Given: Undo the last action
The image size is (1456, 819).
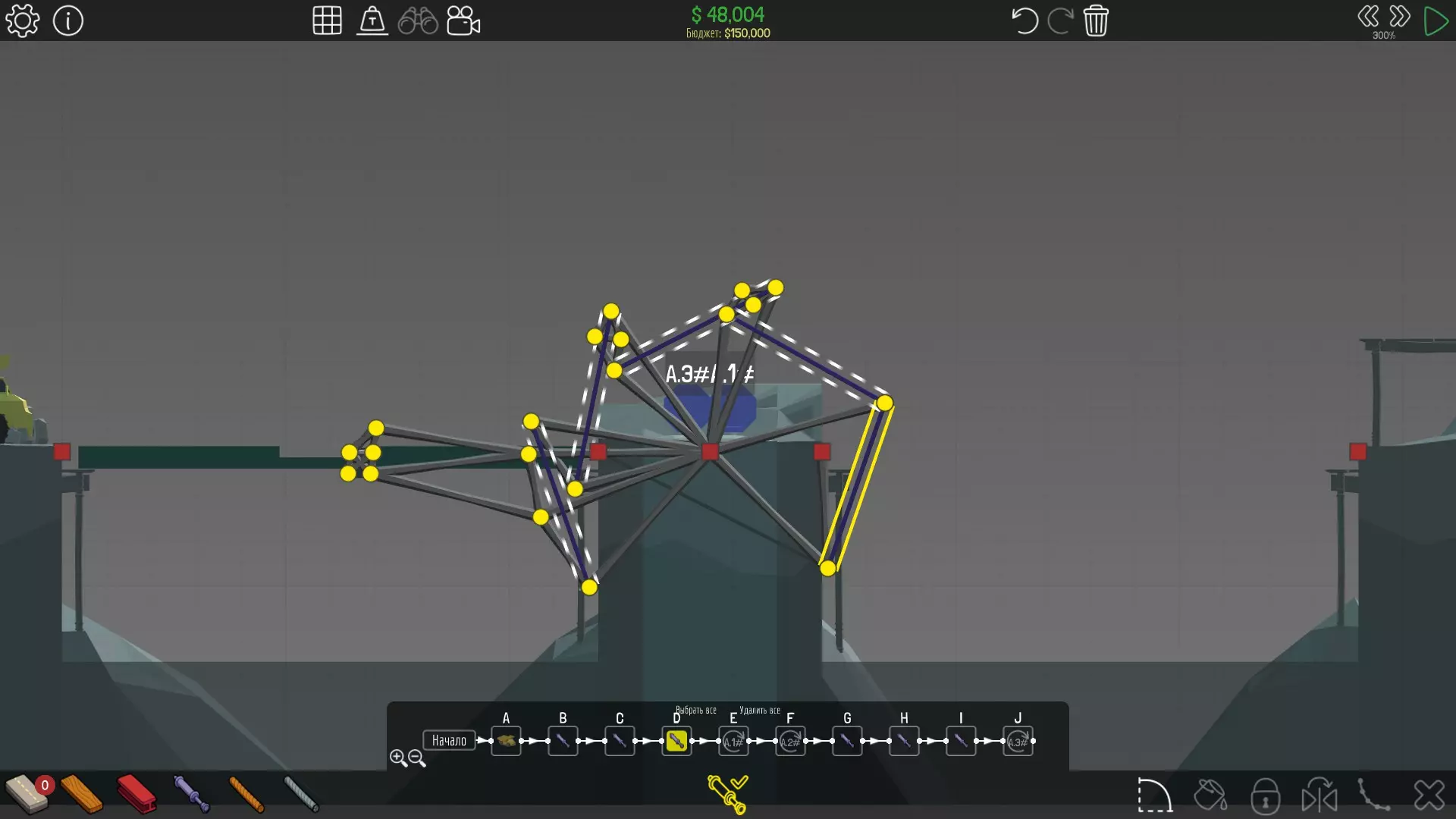Looking at the screenshot, I should (x=1024, y=20).
